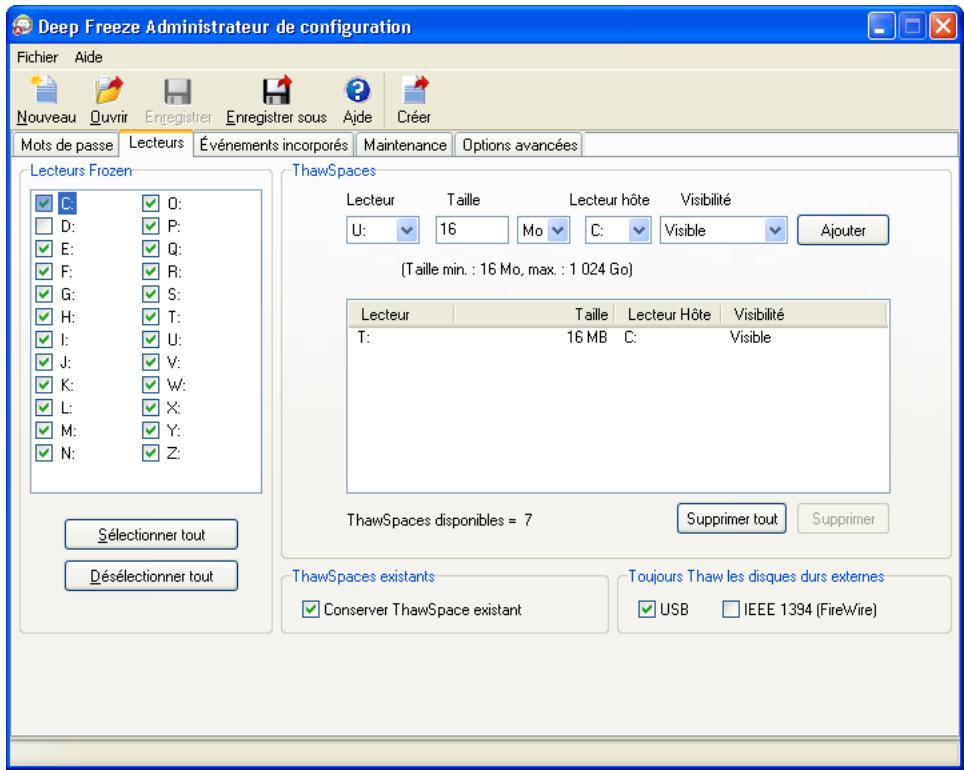Viewport: 964px width, 770px height.
Task: Enable IEEE 1394 (FireWire) checkbox
Action: (731, 609)
